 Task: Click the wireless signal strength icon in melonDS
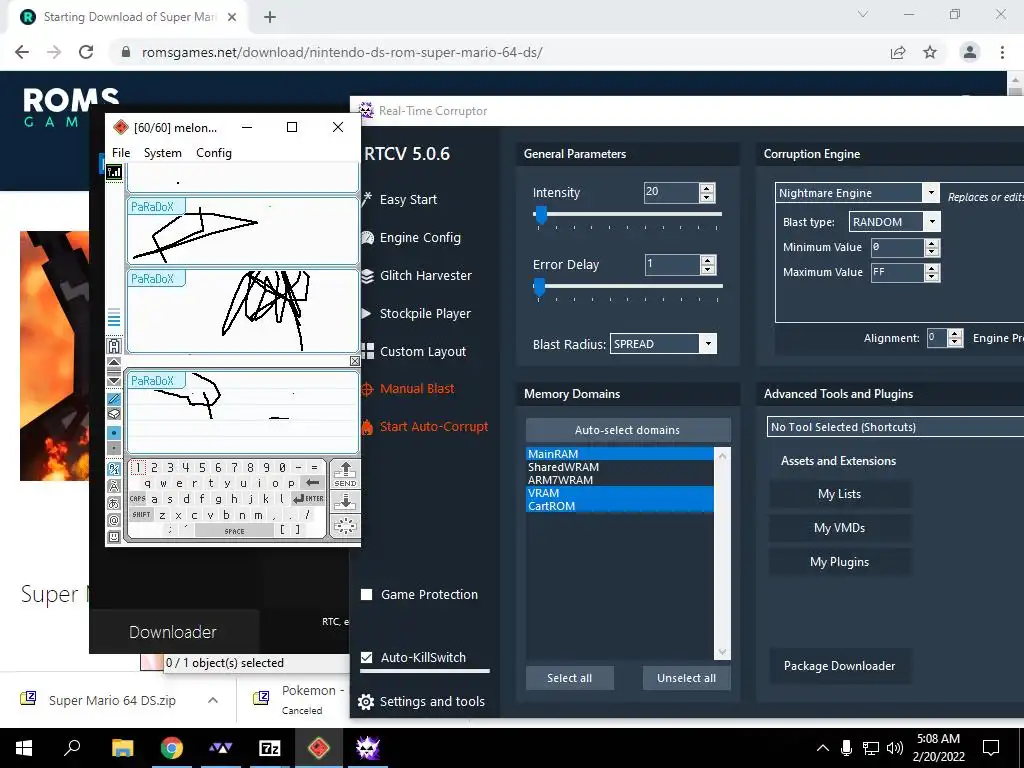click(x=114, y=172)
